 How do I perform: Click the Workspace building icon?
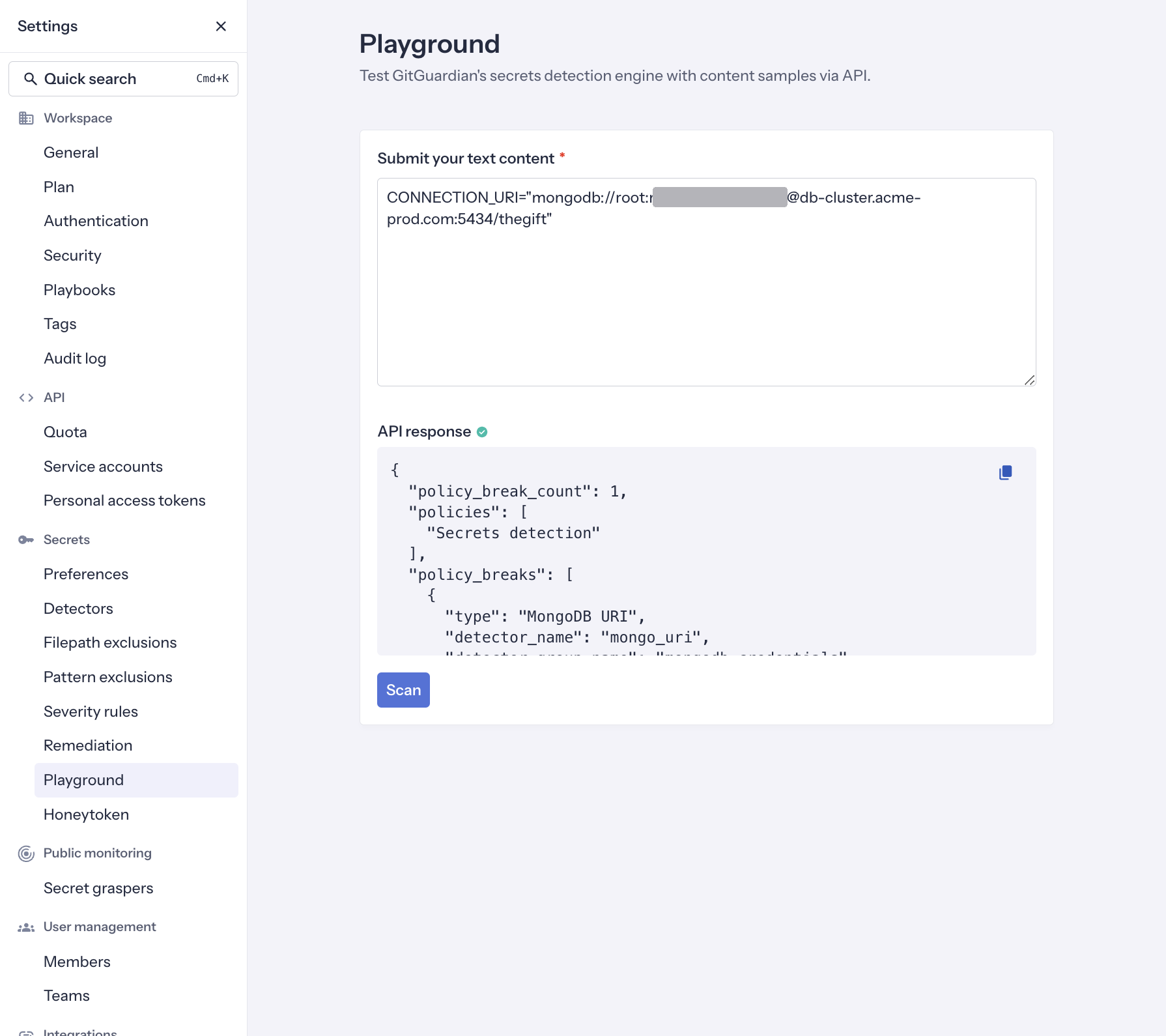[x=26, y=118]
